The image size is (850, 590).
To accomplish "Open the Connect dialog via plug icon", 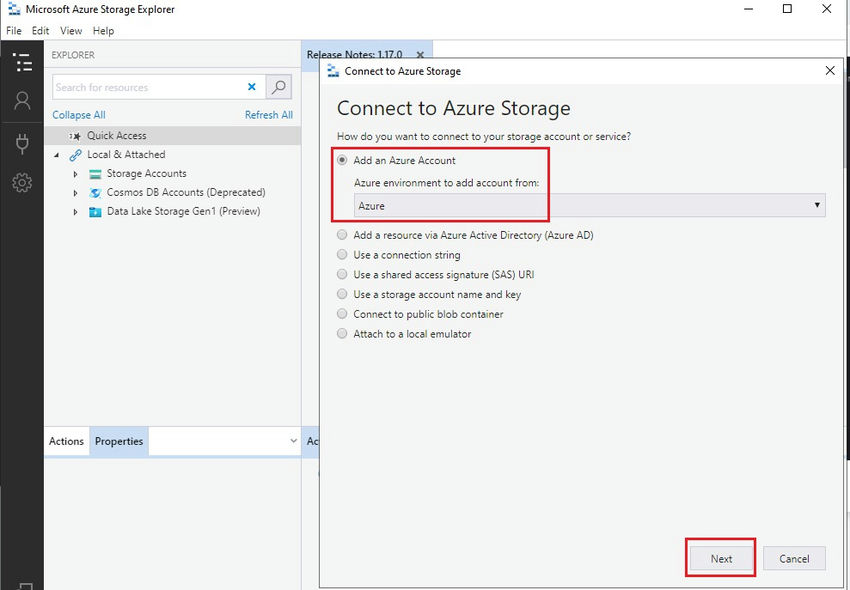I will coord(22,142).
